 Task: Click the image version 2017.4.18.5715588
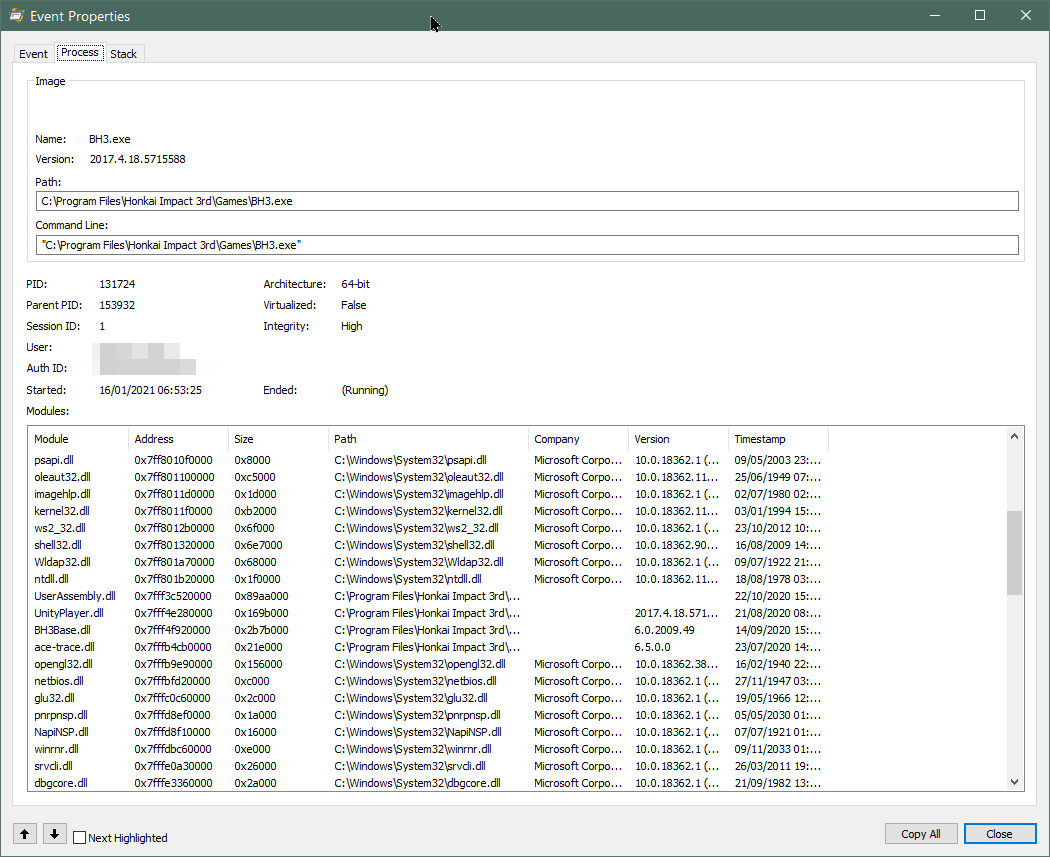coord(137,159)
